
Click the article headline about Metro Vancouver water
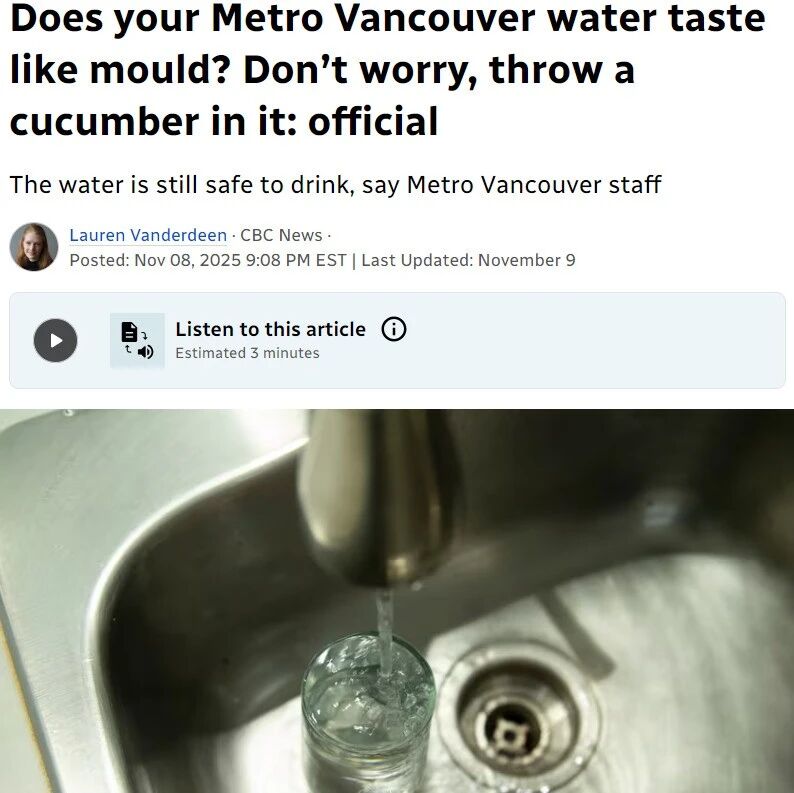coord(387,69)
